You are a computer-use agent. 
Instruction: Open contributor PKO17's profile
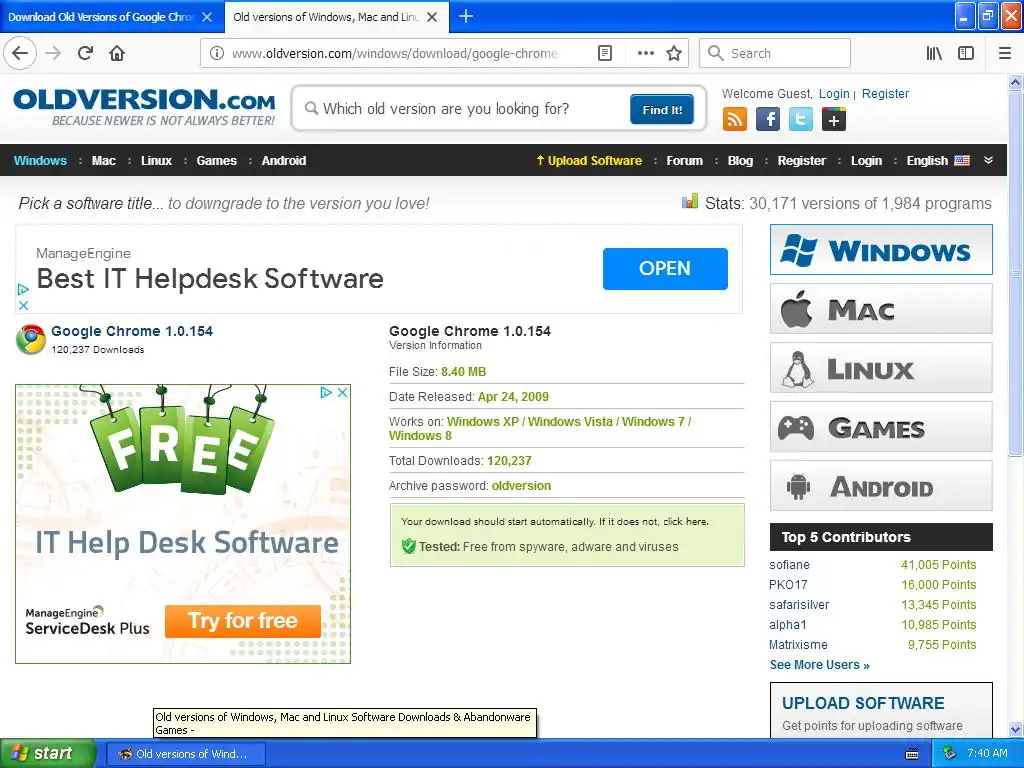click(788, 584)
